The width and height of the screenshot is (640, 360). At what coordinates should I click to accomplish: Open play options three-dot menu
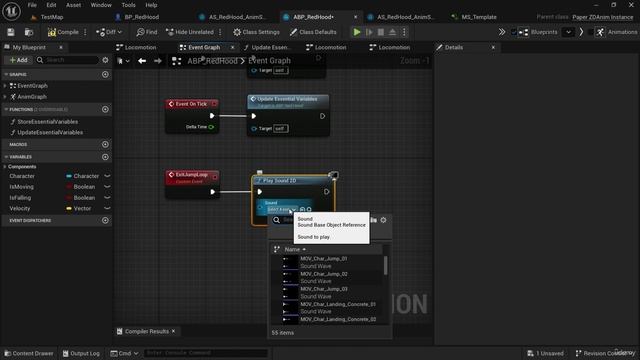click(404, 32)
